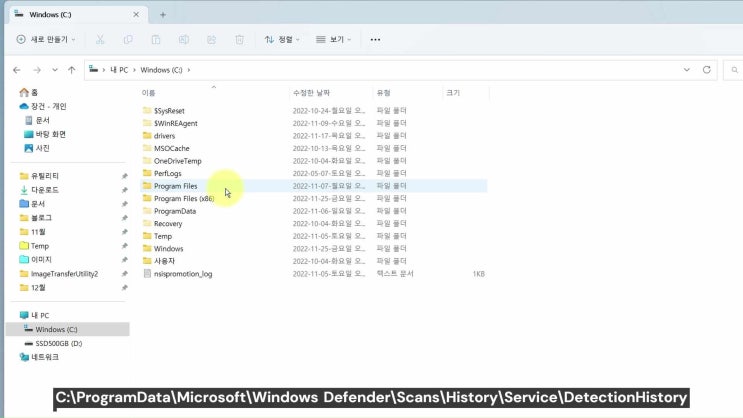The image size is (743, 418).
Task: Select Windows (C:) drive in sidebar
Action: tap(67, 329)
